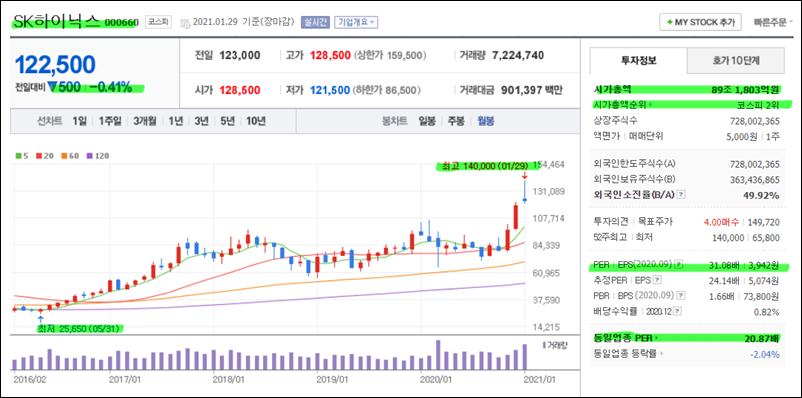Click the help icon next to 외국인소진율(B/A)
The height and width of the screenshot is (398, 802).
coord(682,195)
